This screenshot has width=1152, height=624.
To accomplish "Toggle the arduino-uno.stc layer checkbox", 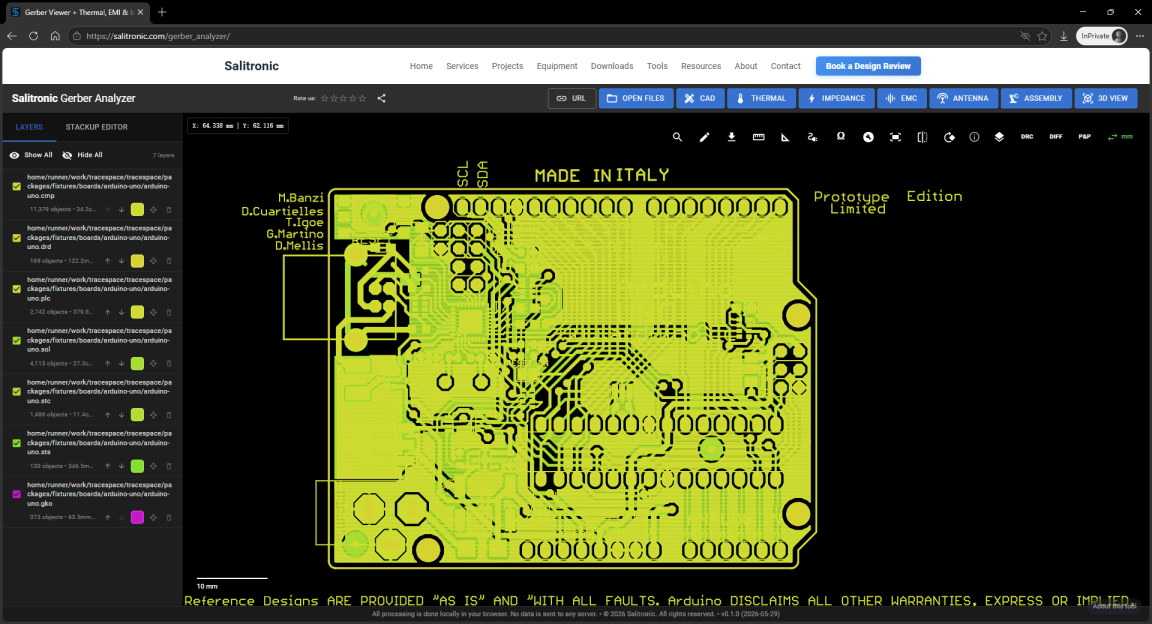I will [17, 392].
